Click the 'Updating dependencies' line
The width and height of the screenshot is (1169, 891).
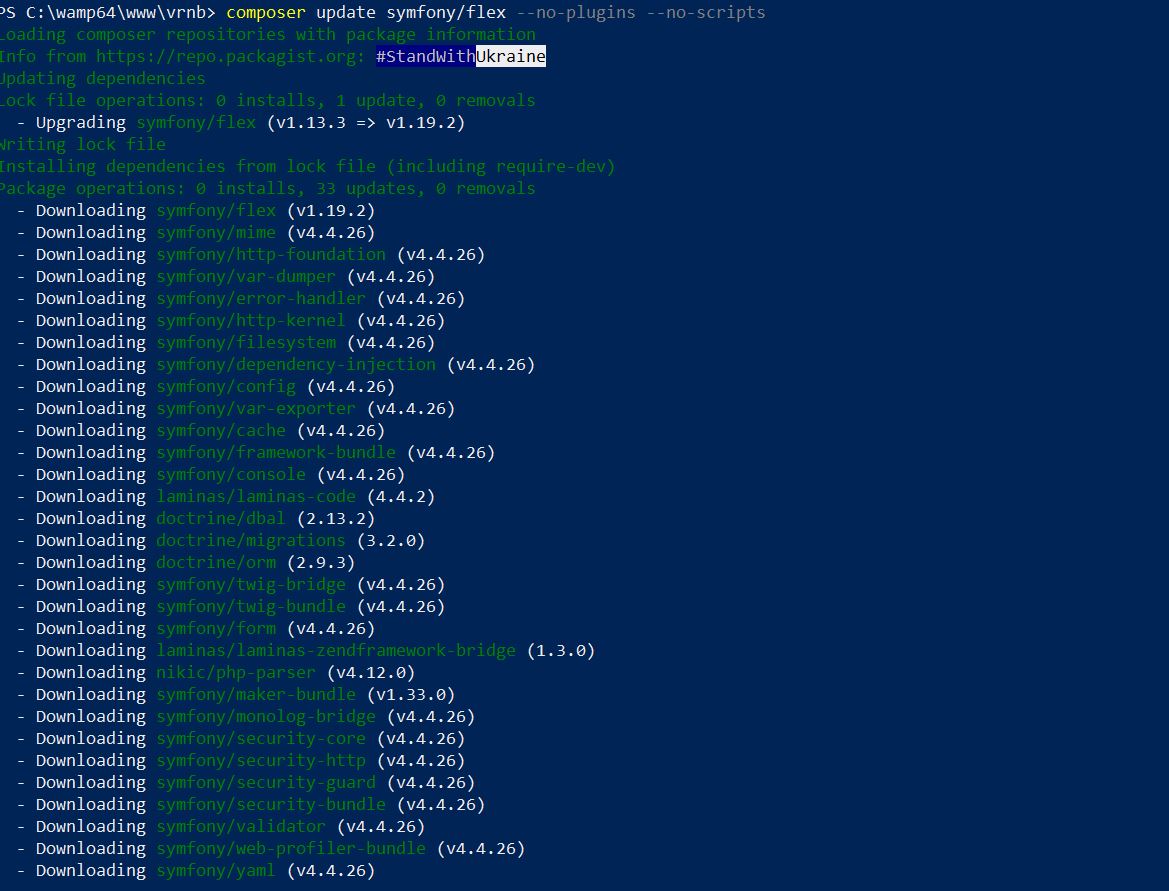102,78
